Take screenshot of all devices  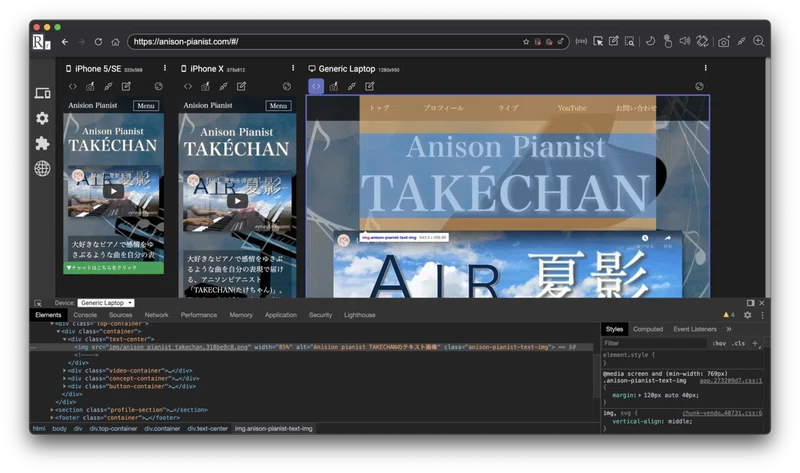723,42
